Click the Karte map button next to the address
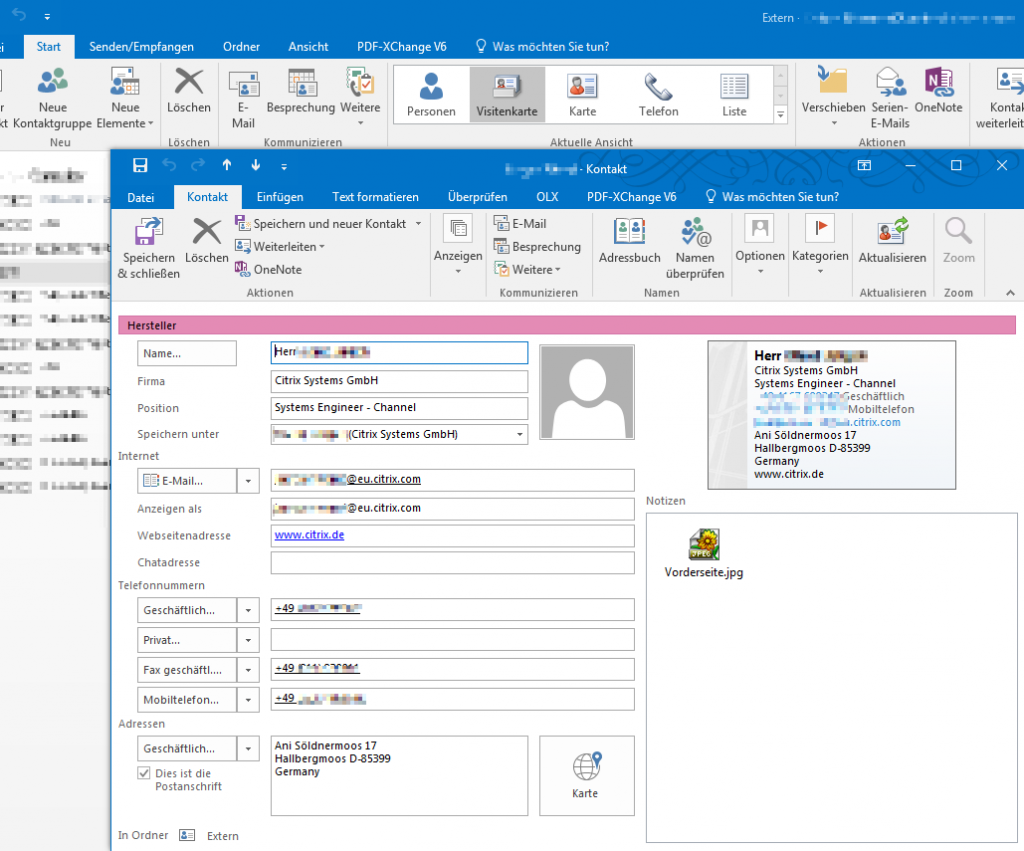The height and width of the screenshot is (851, 1024). (x=586, y=776)
